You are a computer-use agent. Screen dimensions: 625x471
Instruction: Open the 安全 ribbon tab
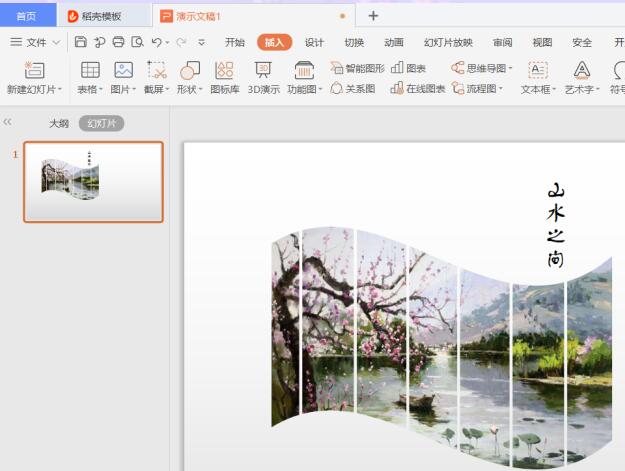(582, 42)
